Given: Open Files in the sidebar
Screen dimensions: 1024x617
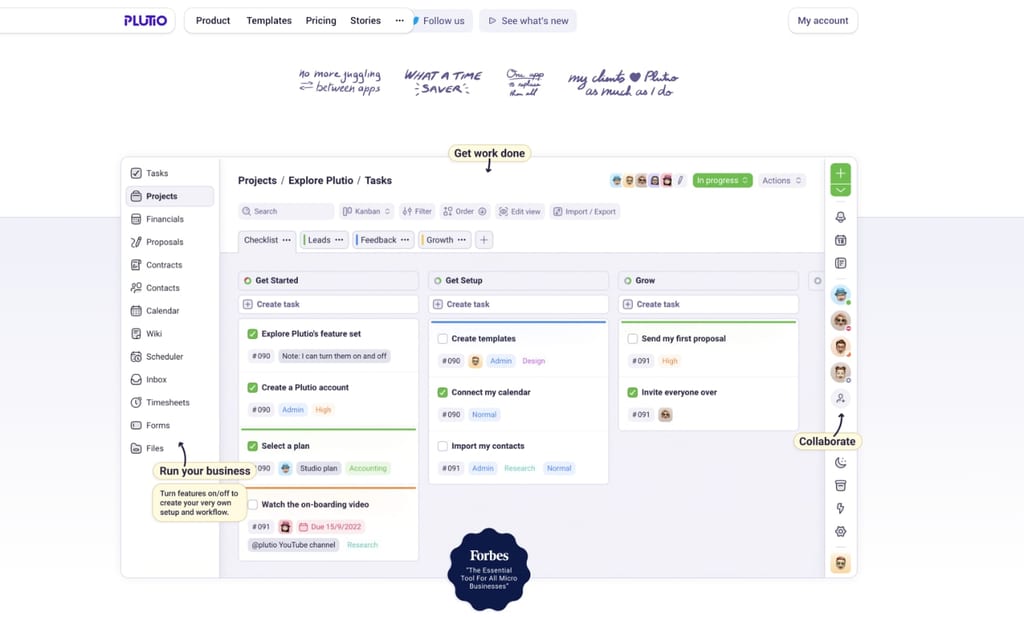Looking at the screenshot, I should click(147, 449).
